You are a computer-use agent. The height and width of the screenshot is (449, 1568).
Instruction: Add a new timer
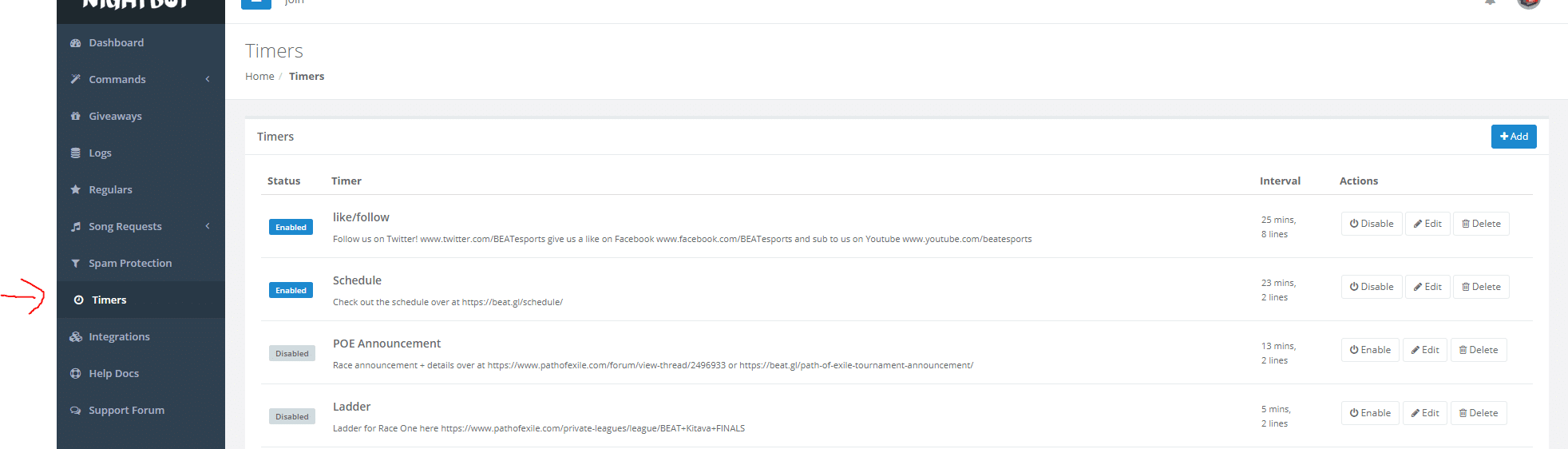click(1514, 137)
